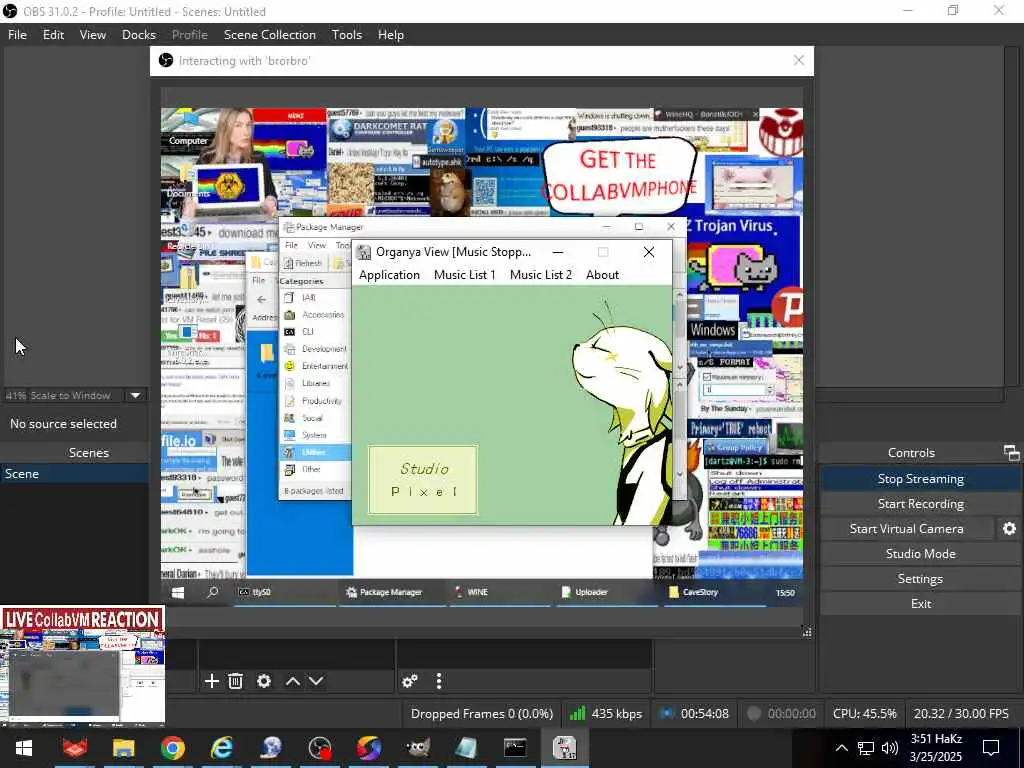Click the recording indicator icon beside 00:00:00

click(x=754, y=713)
